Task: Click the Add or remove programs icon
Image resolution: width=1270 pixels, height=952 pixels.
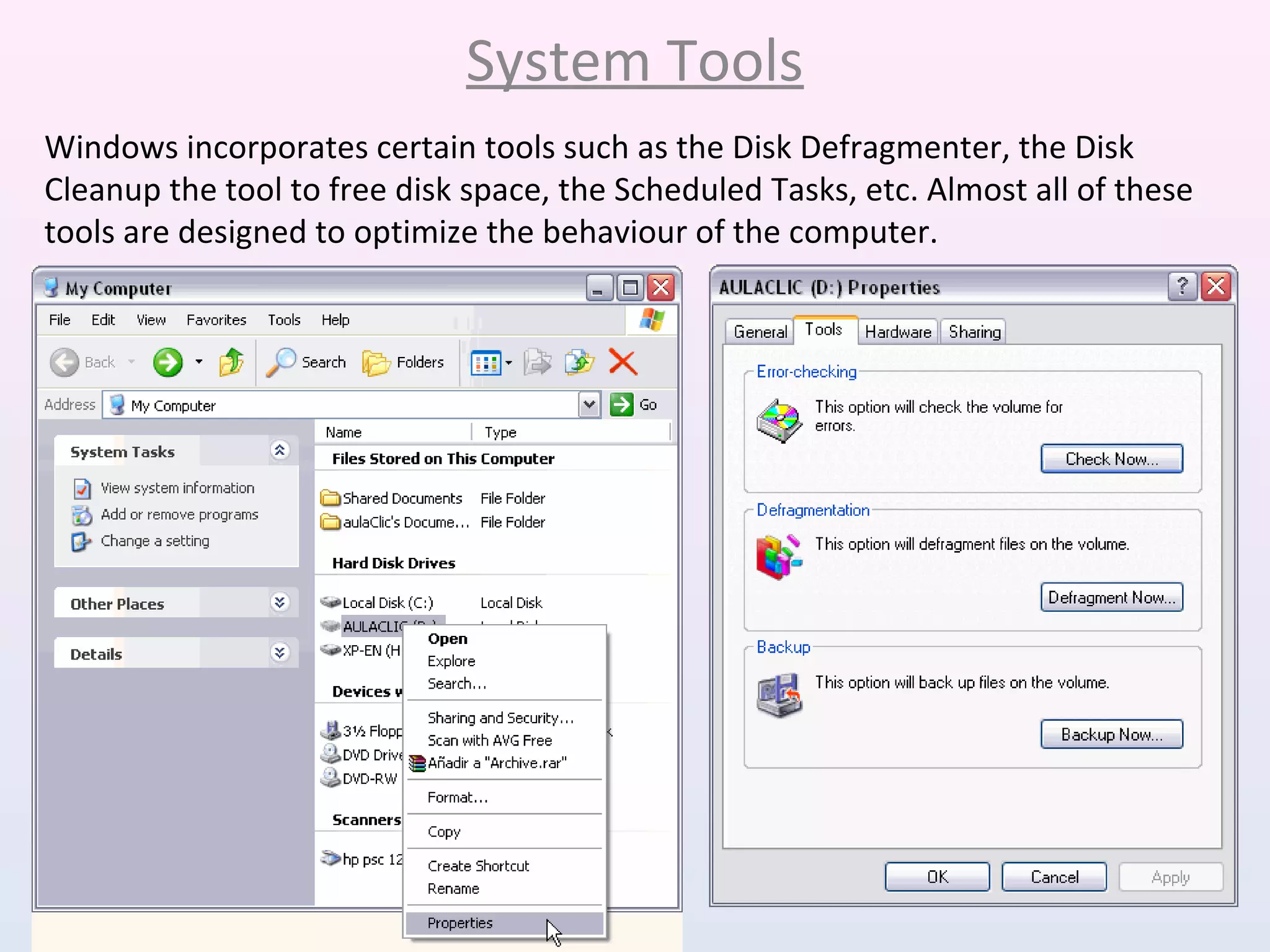Action: 82,515
